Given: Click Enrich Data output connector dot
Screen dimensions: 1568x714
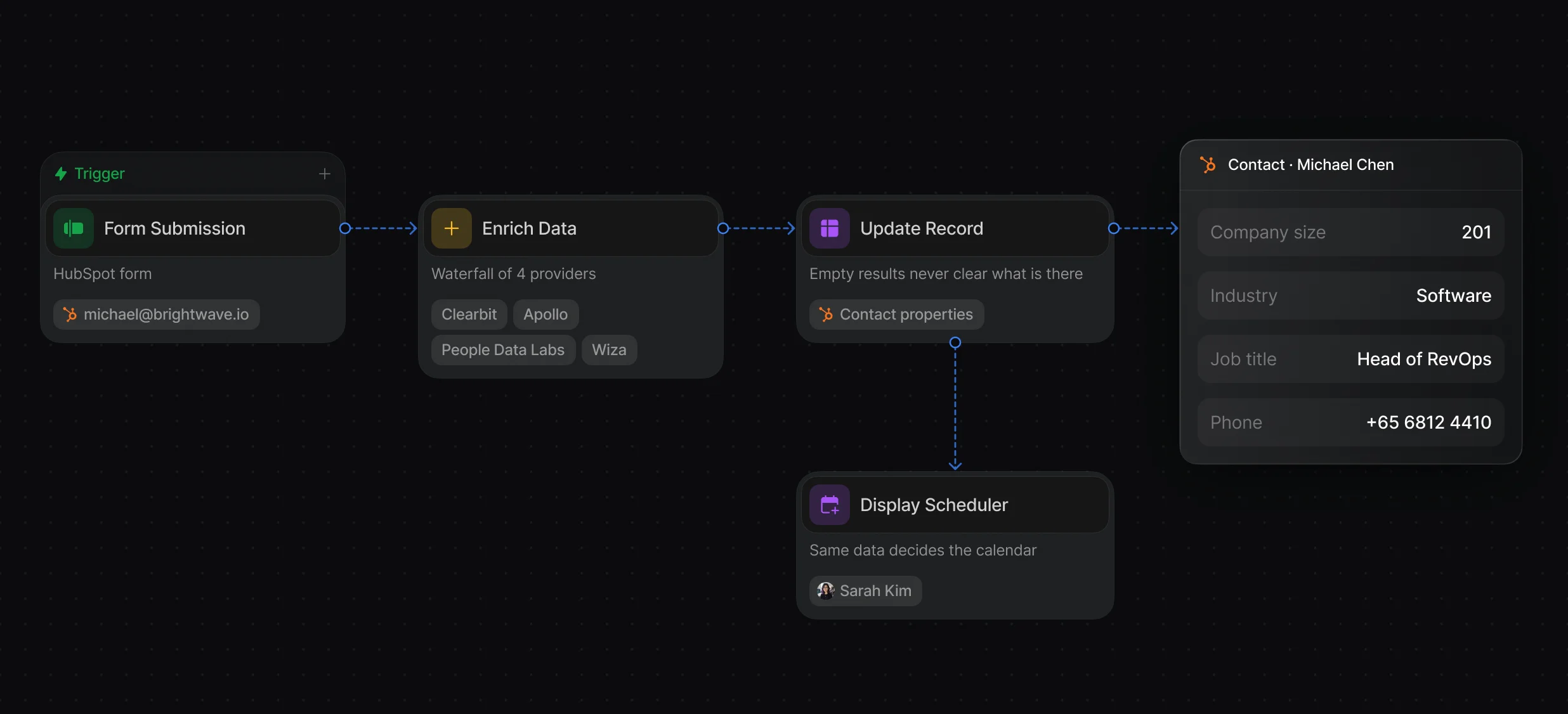Looking at the screenshot, I should click(x=723, y=228).
